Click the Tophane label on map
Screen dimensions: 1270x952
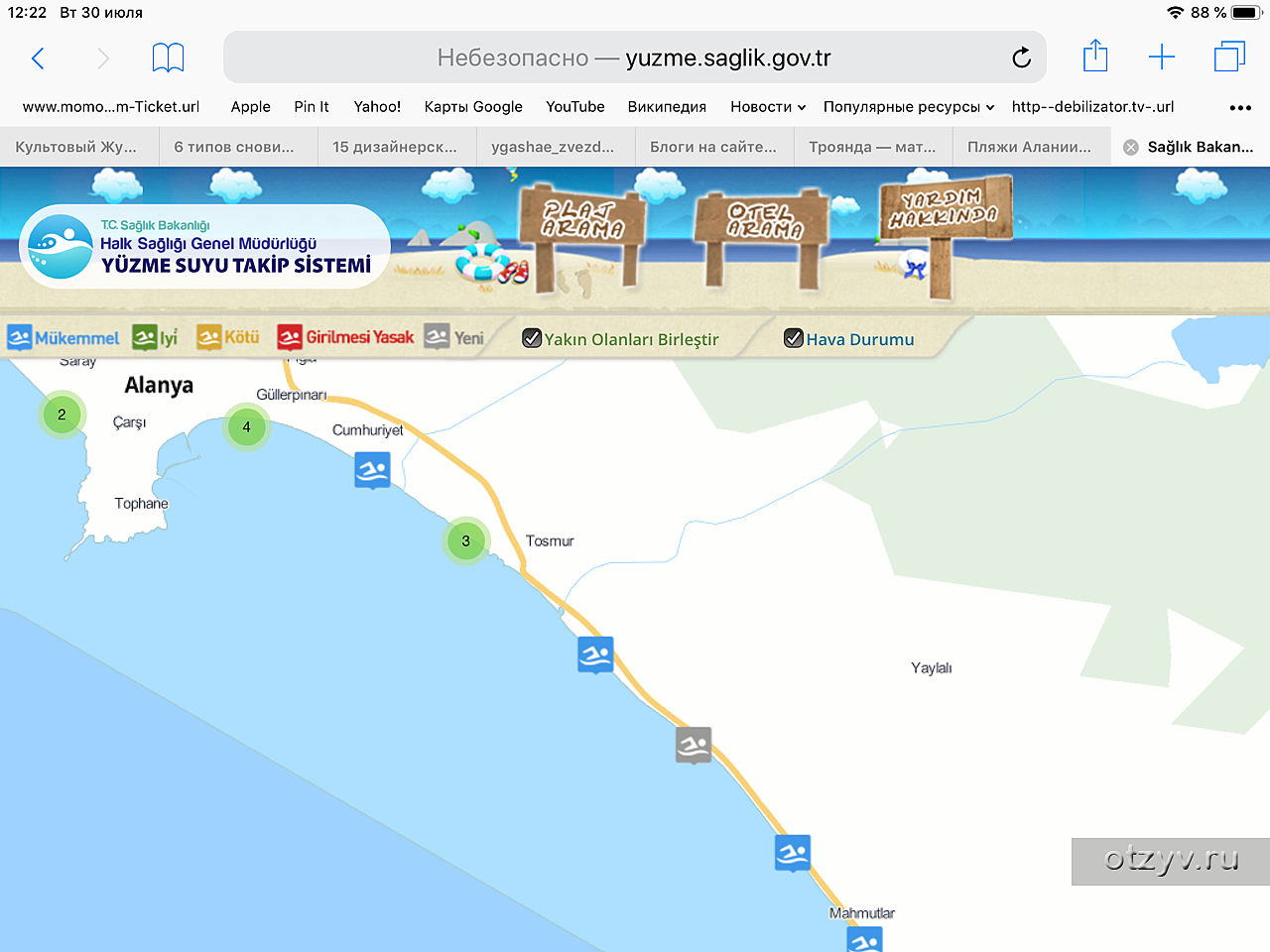[142, 504]
